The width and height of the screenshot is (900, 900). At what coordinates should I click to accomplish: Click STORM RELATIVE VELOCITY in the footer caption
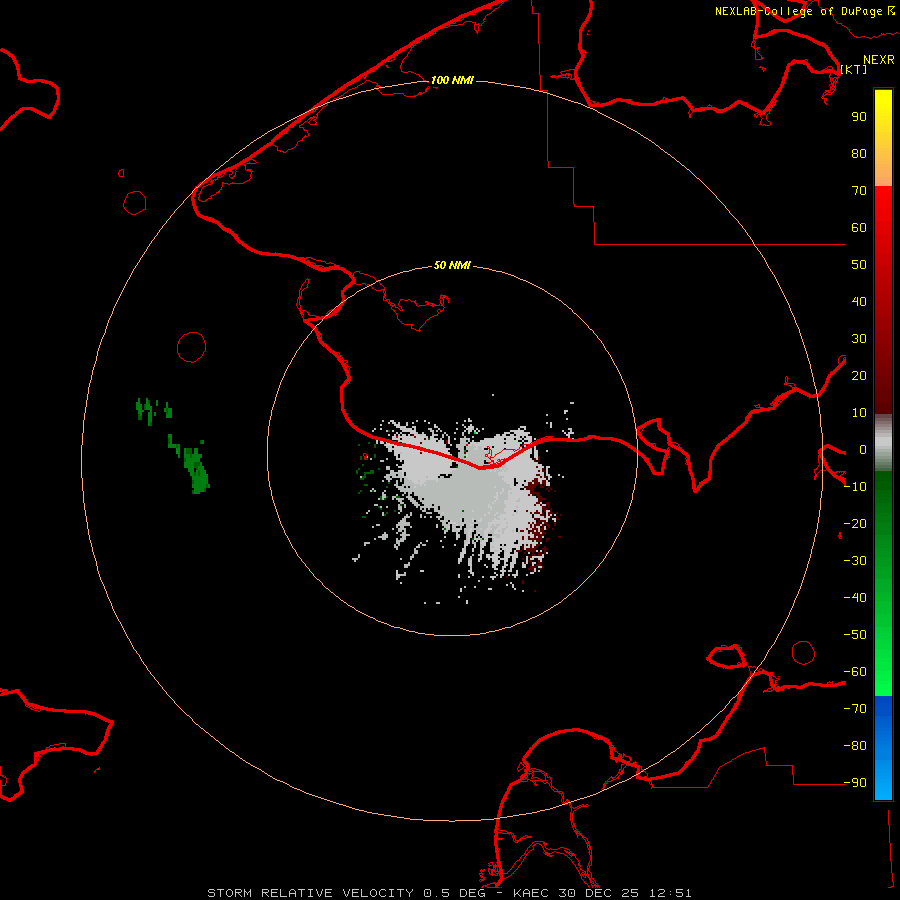tap(310, 893)
